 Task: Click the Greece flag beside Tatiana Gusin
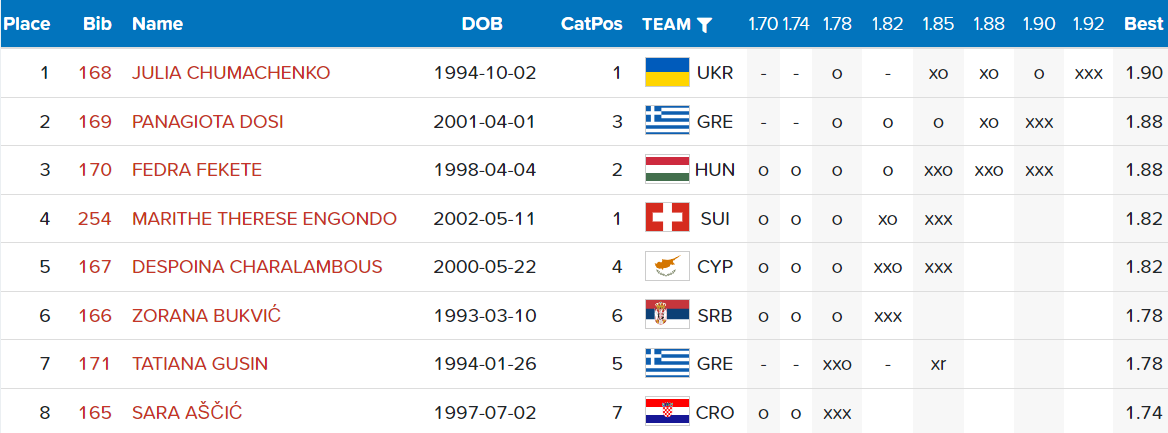click(x=667, y=364)
